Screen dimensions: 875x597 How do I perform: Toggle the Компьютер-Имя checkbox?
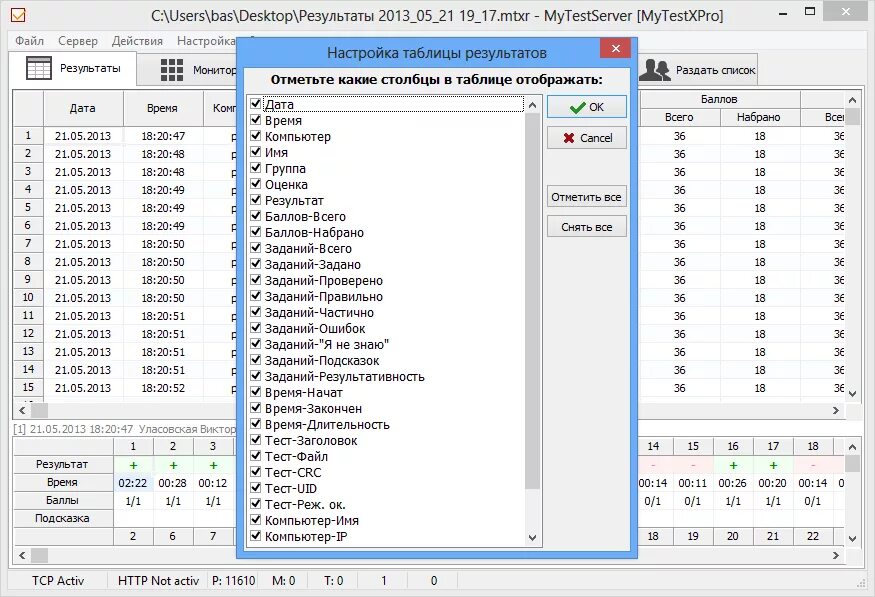pos(256,520)
